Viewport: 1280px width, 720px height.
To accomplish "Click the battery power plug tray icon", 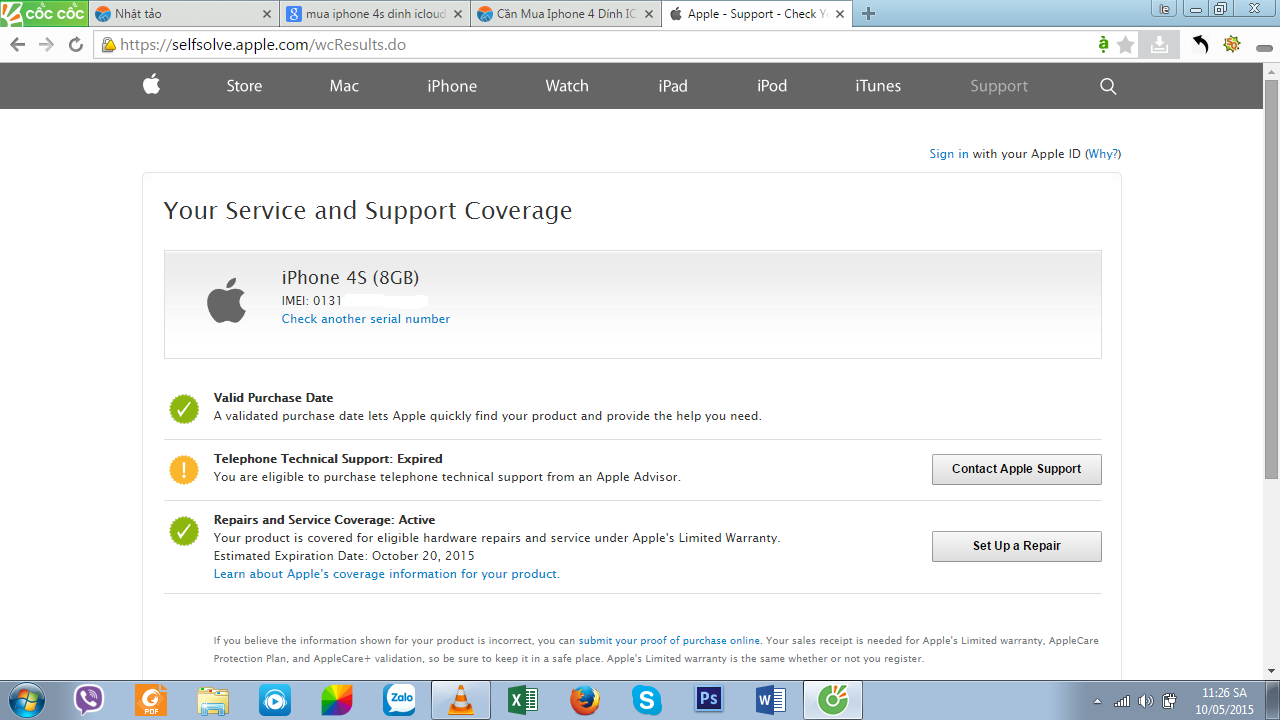I will [x=1169, y=701].
